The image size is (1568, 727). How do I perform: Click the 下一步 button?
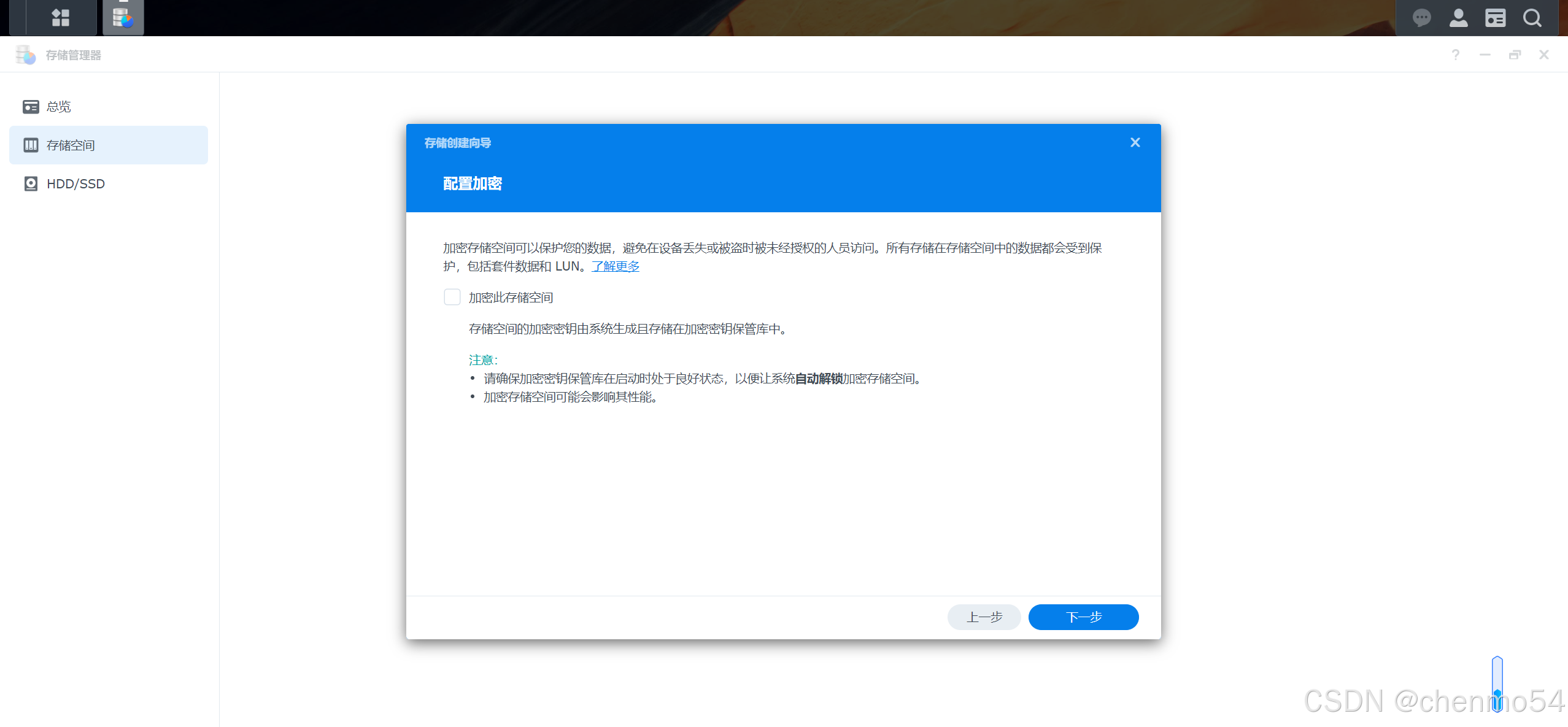pos(1083,617)
